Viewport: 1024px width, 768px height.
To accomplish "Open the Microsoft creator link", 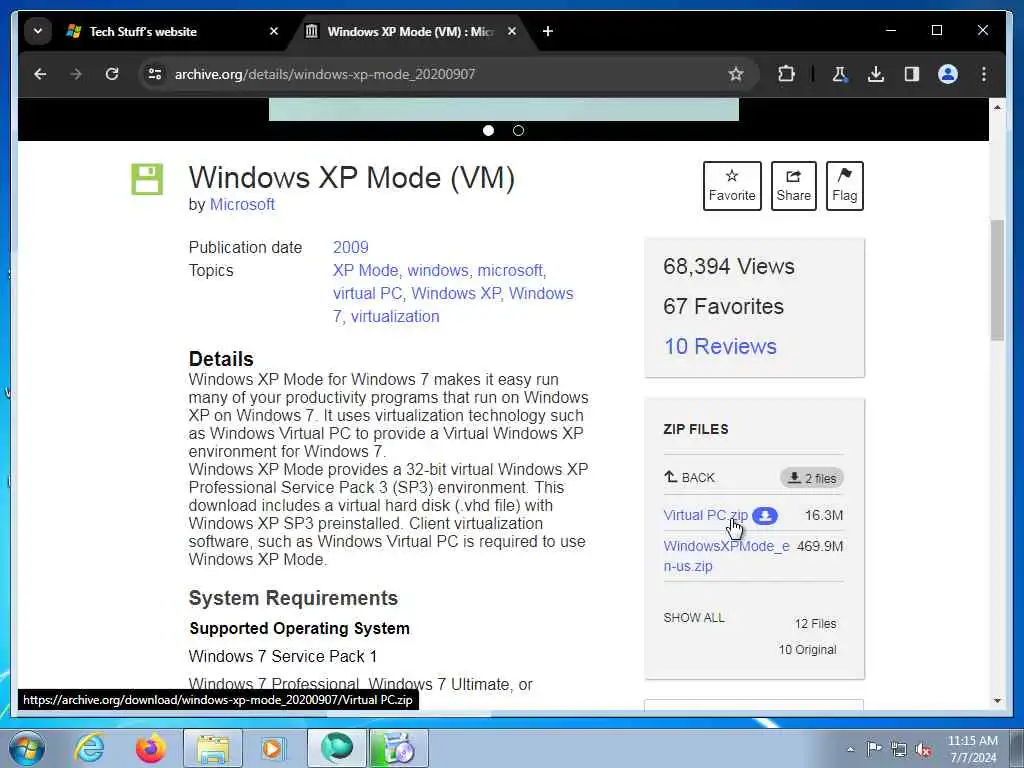I will click(x=242, y=204).
